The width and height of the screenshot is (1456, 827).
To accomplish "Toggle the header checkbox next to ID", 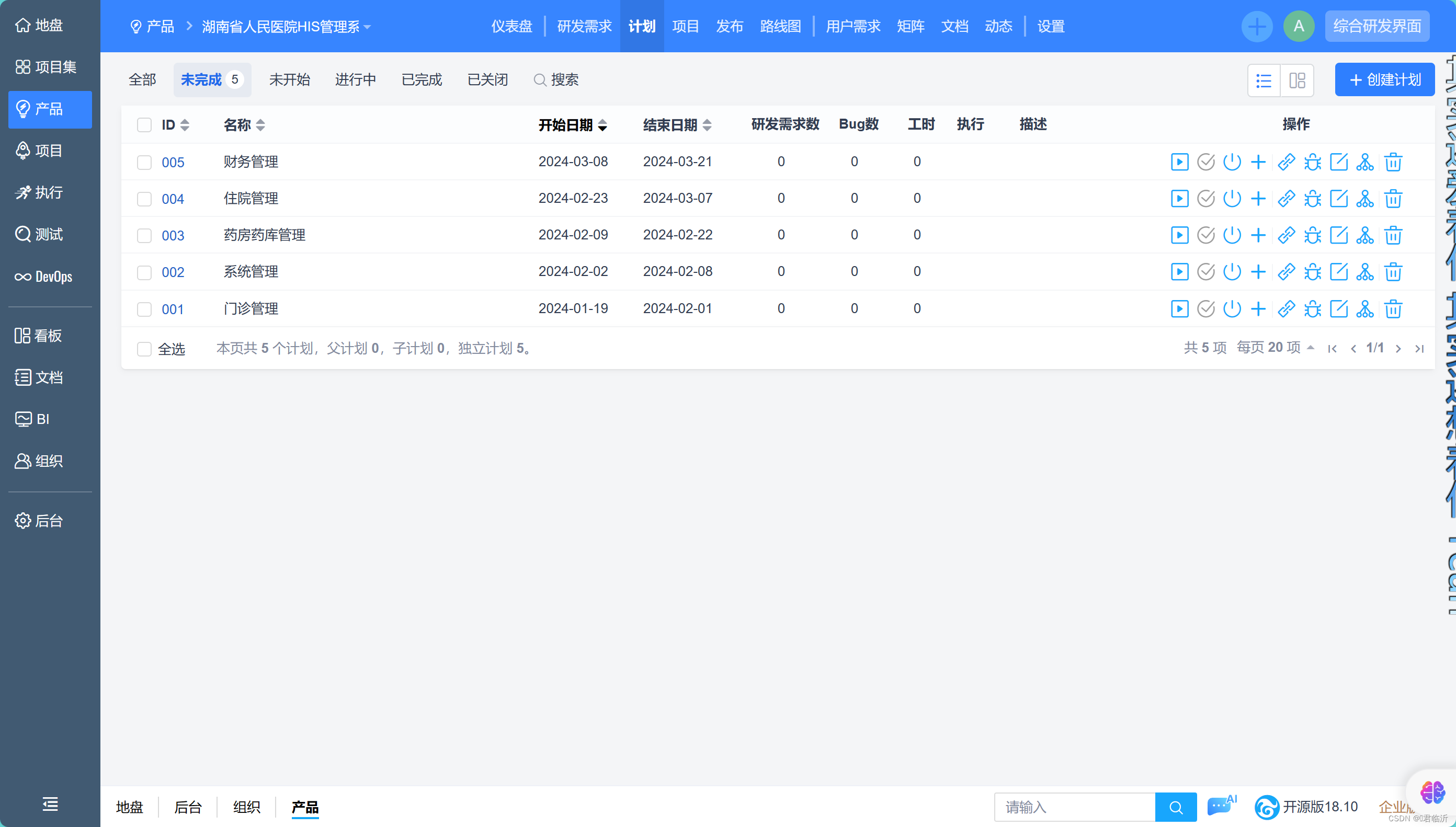I will (x=144, y=125).
